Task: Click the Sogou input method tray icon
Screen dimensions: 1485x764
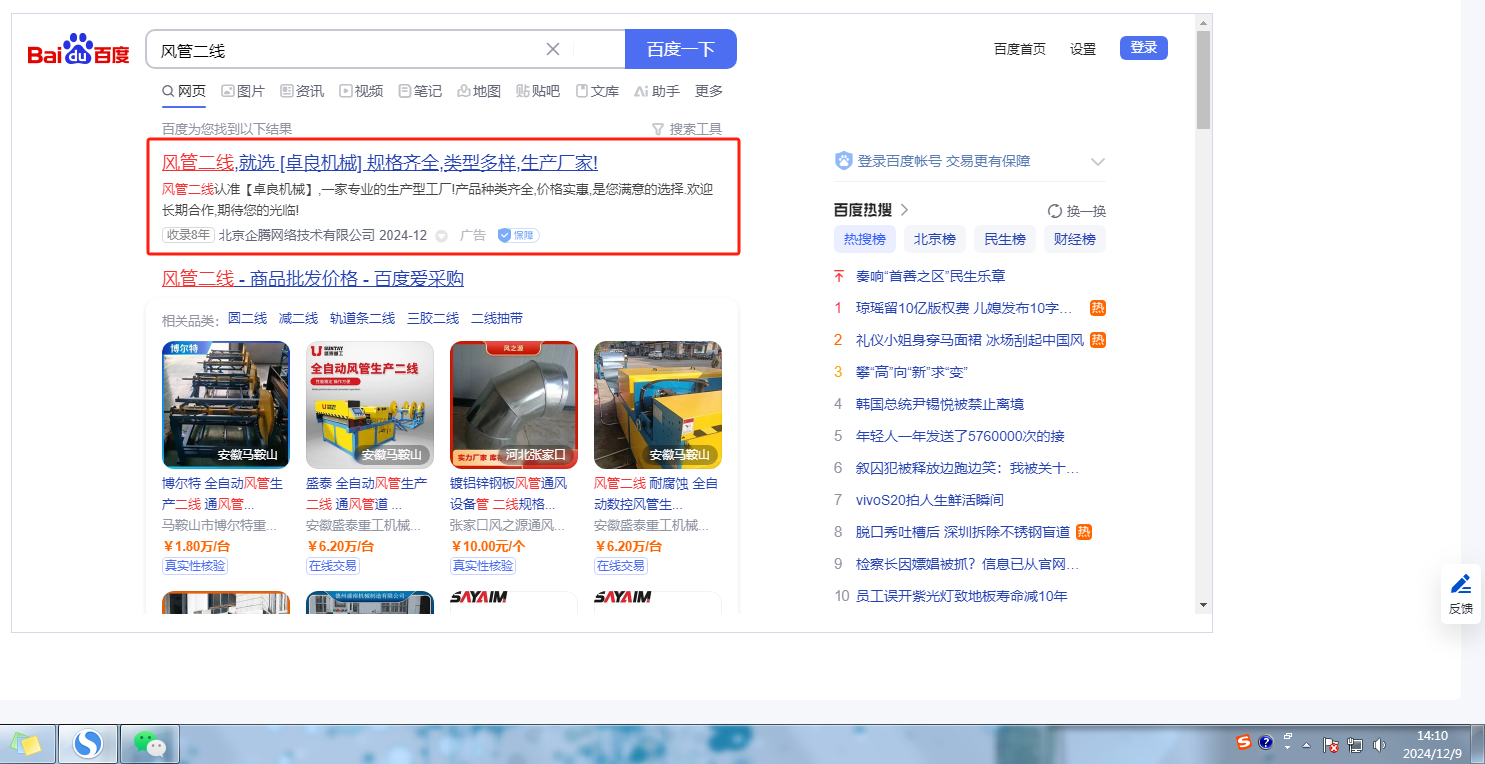Action: (1244, 742)
